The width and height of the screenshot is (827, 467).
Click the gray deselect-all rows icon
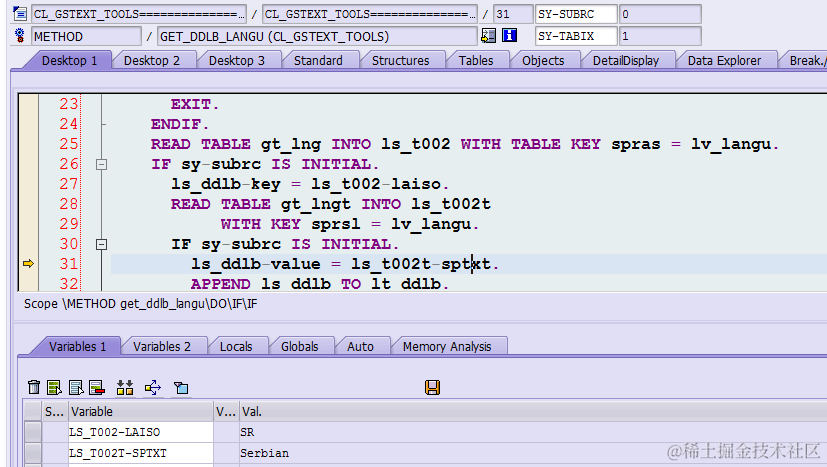click(76, 387)
